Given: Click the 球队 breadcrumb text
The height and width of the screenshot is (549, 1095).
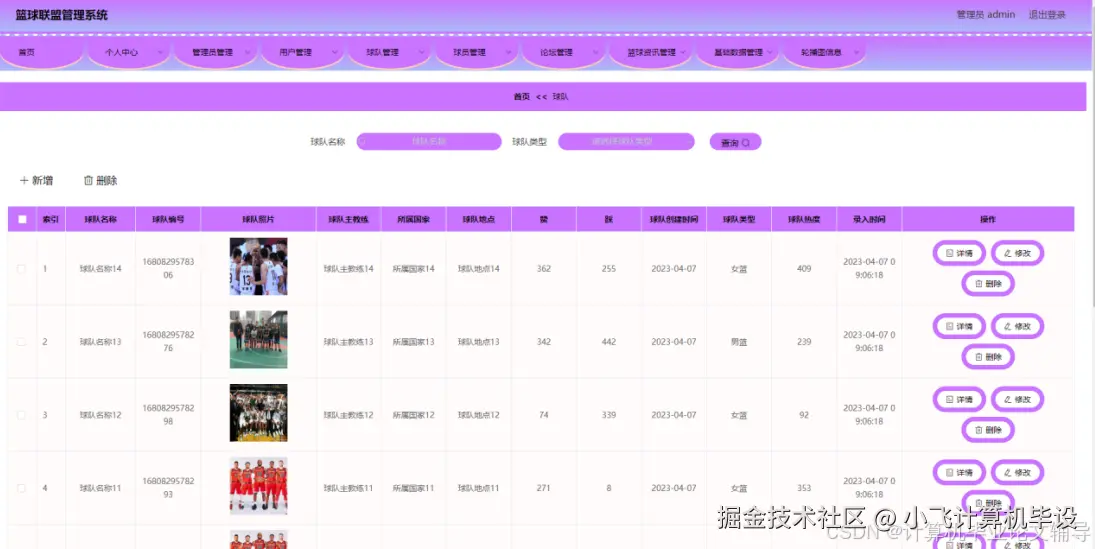Looking at the screenshot, I should pos(560,97).
